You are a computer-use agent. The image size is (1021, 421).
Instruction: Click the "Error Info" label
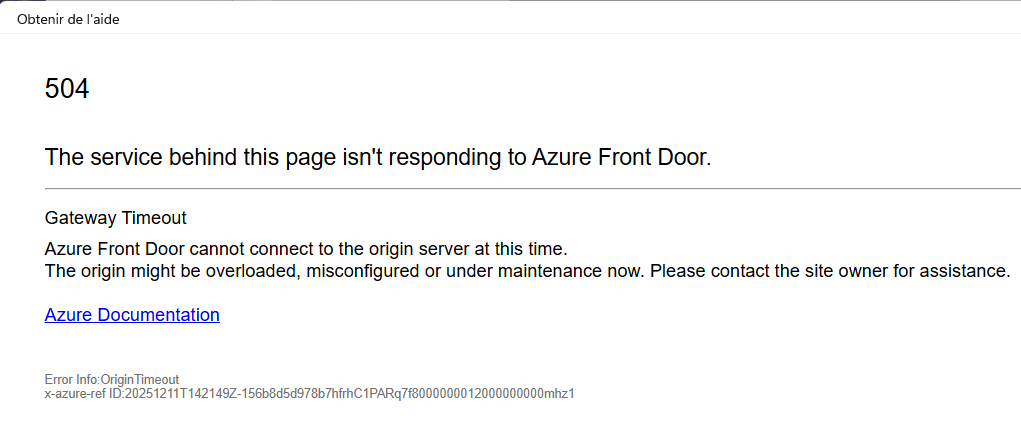pyautogui.click(x=70, y=380)
